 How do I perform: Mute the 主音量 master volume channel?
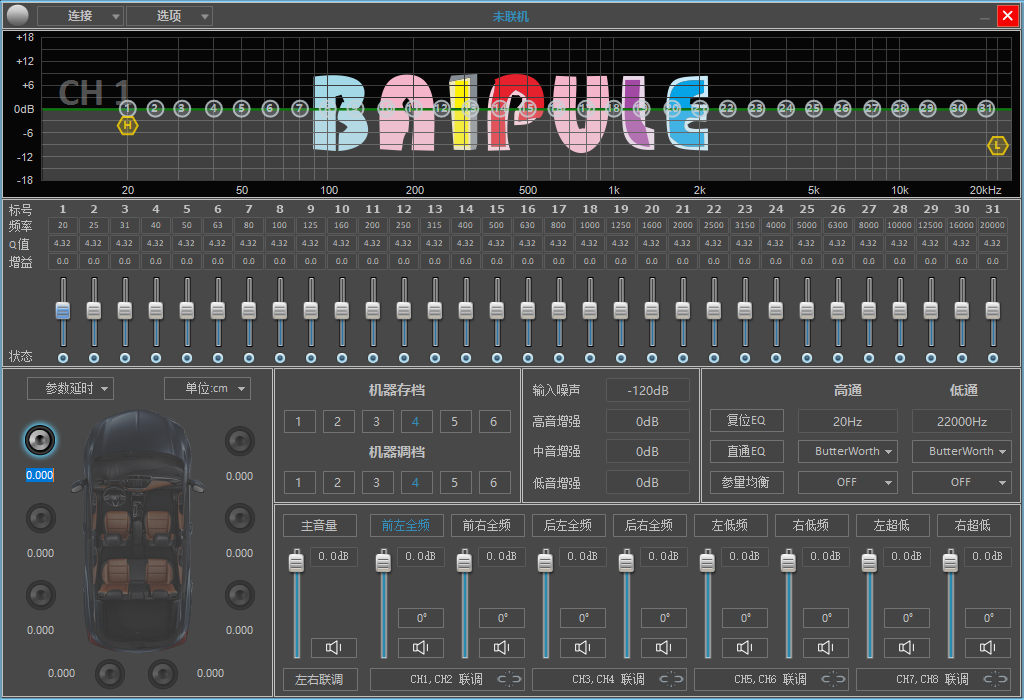coord(334,647)
